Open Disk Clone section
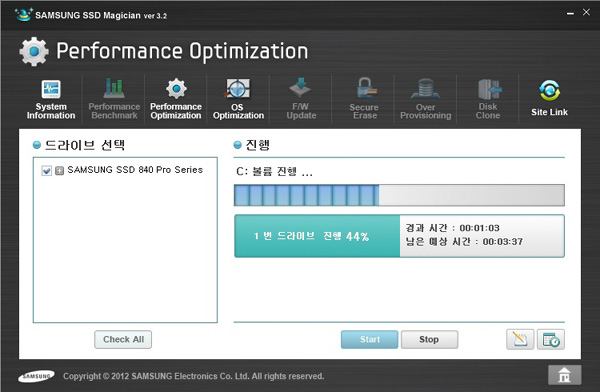Image resolution: width=600 pixels, height=392 pixels. pos(488,99)
